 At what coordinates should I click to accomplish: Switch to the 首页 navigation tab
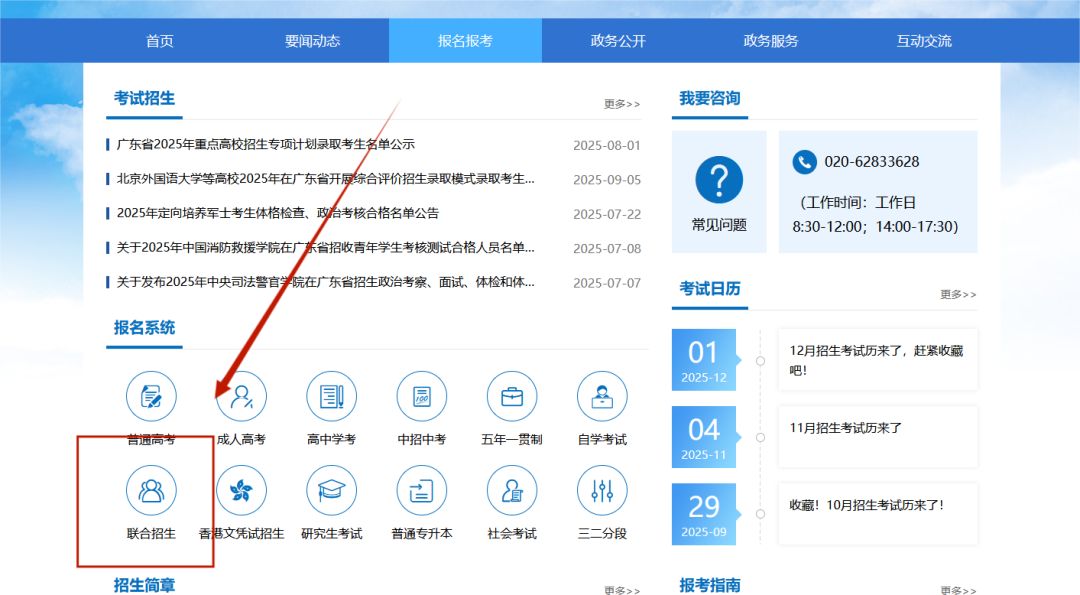160,41
